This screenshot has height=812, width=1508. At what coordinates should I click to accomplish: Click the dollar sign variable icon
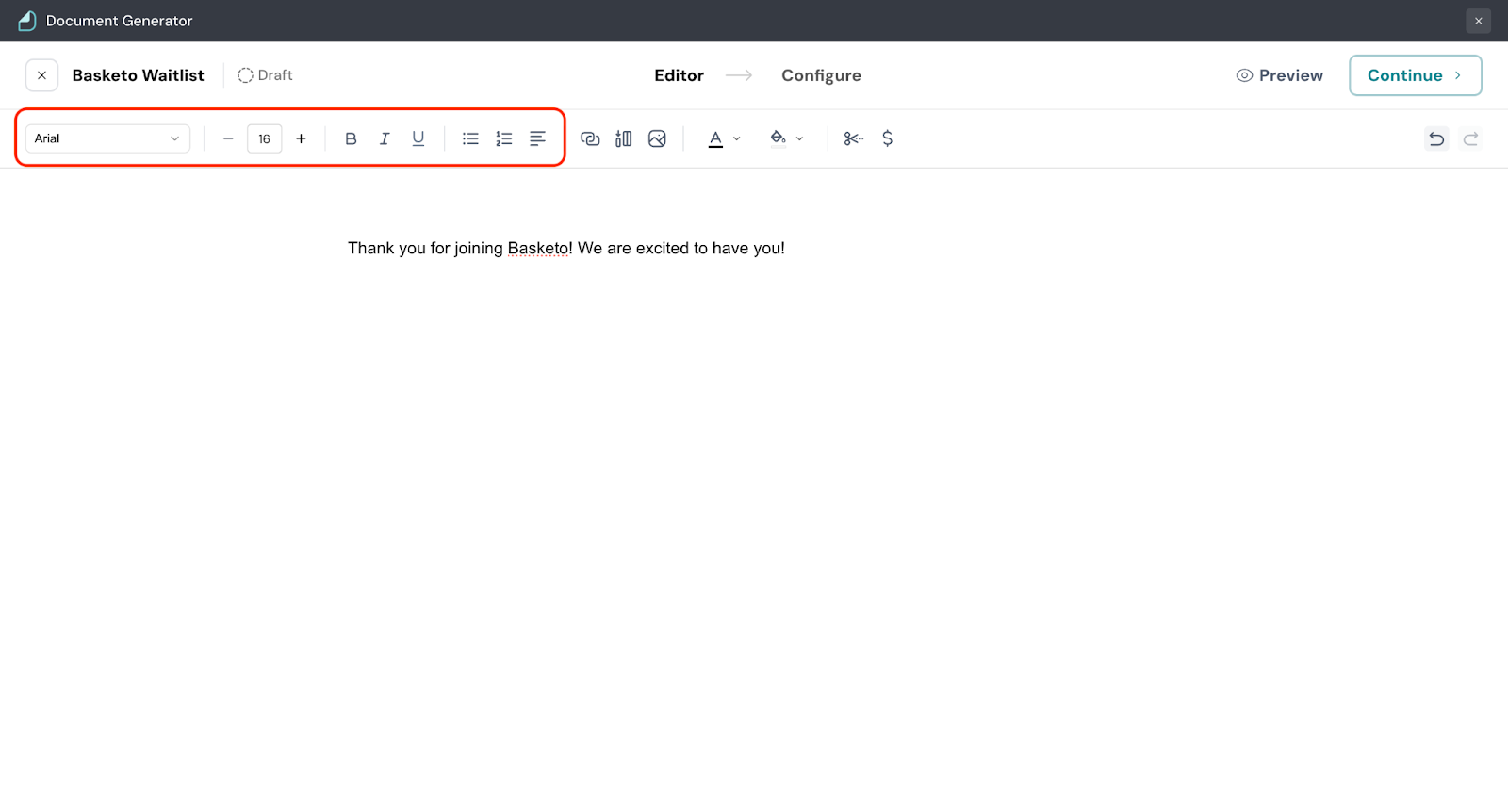pyautogui.click(x=887, y=138)
